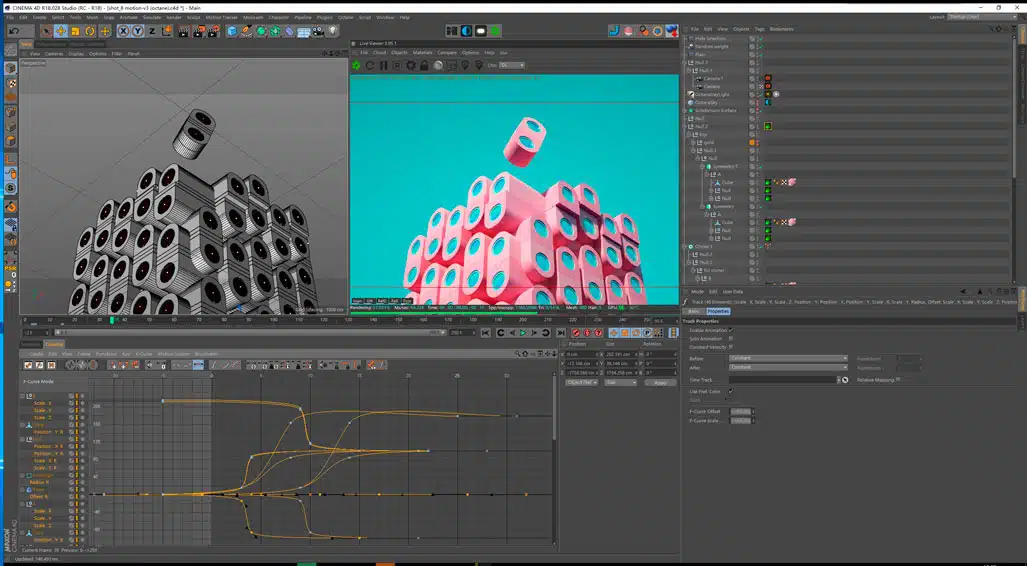Select the OctaneSky object in the tree

[x=707, y=102]
